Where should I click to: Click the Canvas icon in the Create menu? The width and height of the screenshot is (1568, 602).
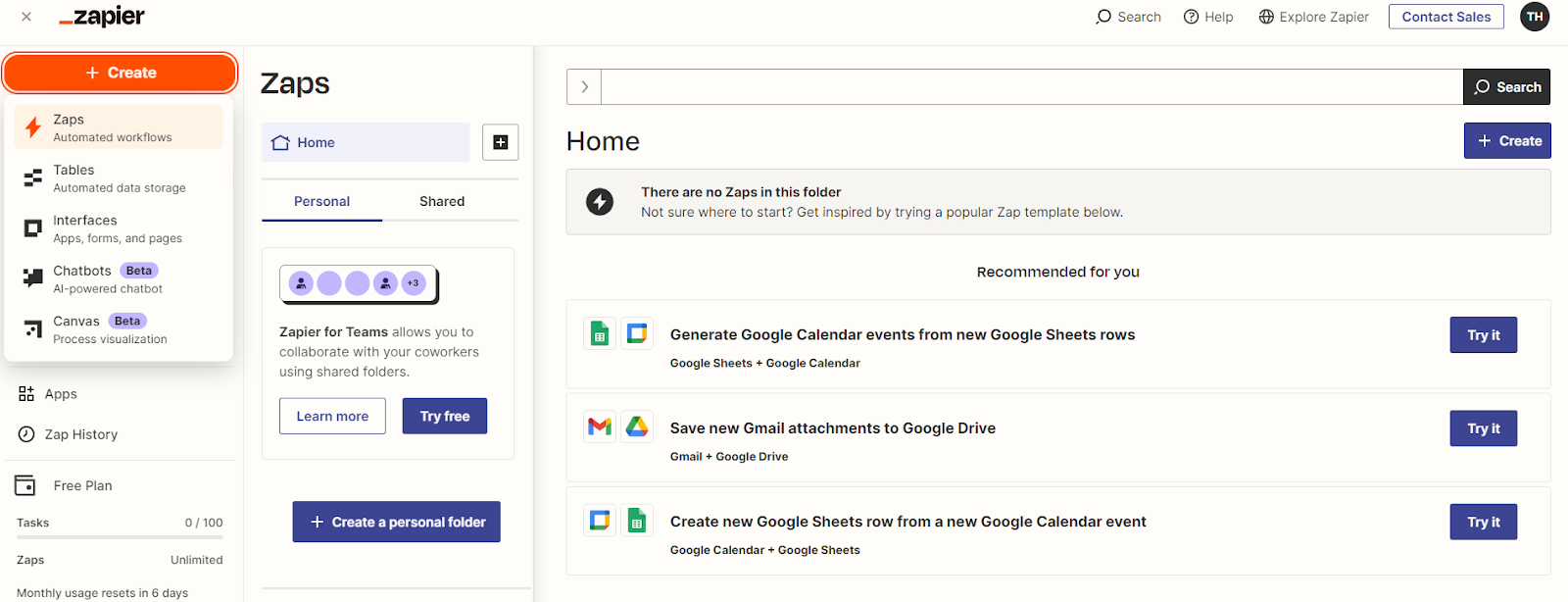(33, 329)
